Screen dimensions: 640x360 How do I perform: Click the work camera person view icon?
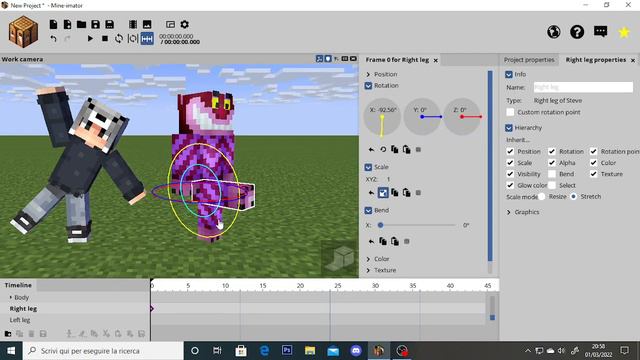[319, 59]
